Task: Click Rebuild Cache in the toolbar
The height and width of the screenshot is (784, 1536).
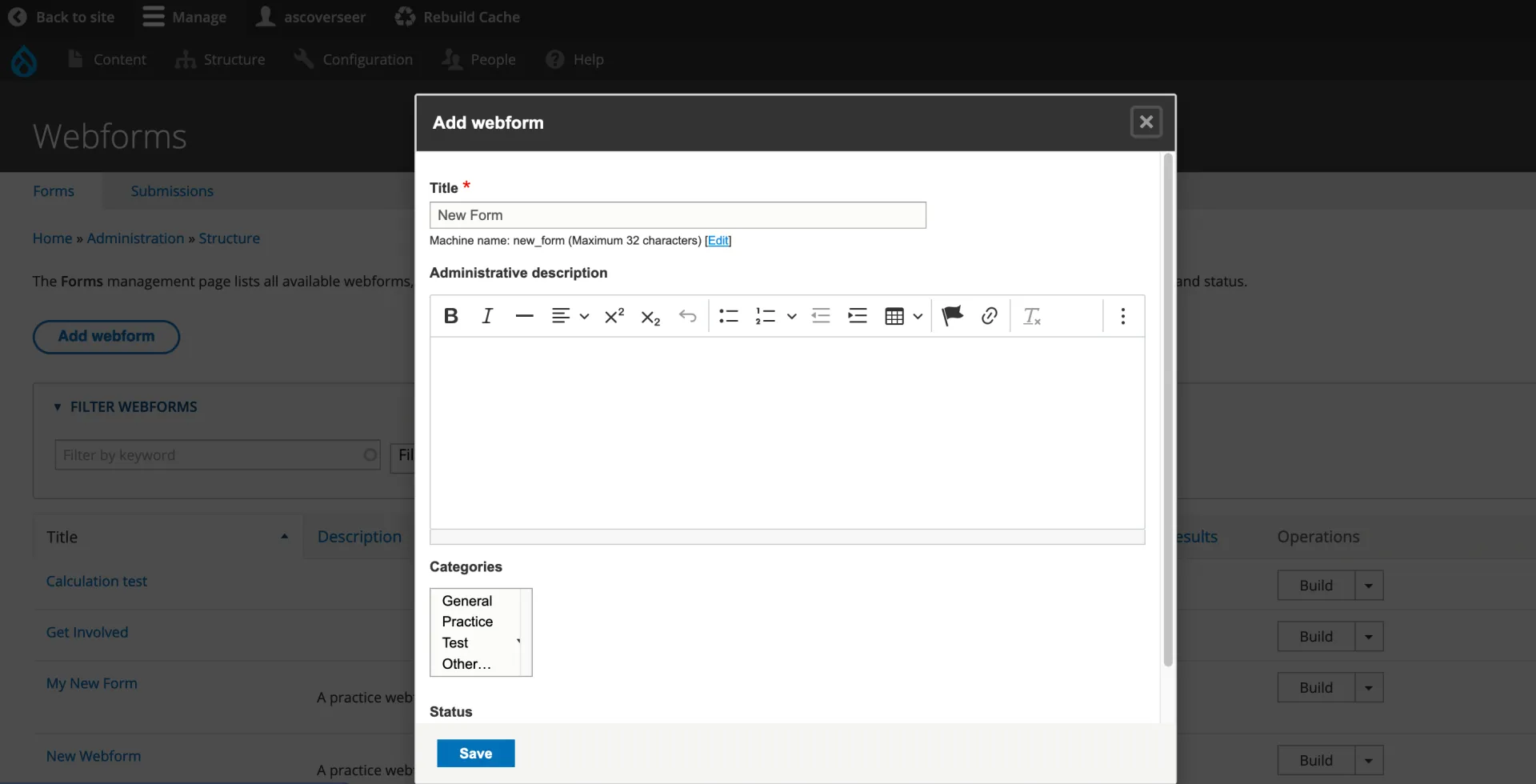Action: (x=458, y=17)
